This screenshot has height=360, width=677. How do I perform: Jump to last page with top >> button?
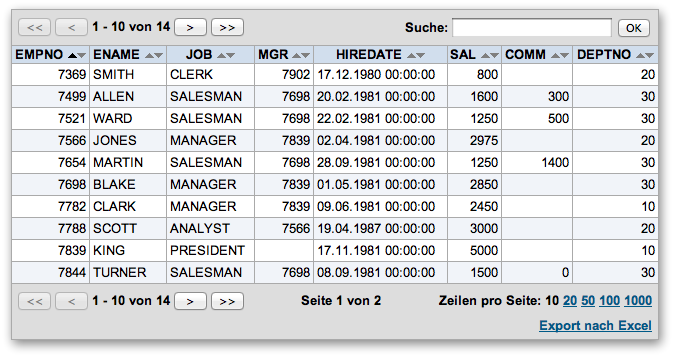[227, 27]
